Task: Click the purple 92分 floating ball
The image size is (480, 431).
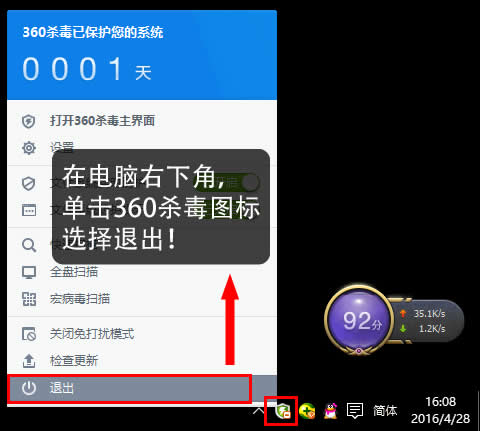Action: tap(359, 319)
